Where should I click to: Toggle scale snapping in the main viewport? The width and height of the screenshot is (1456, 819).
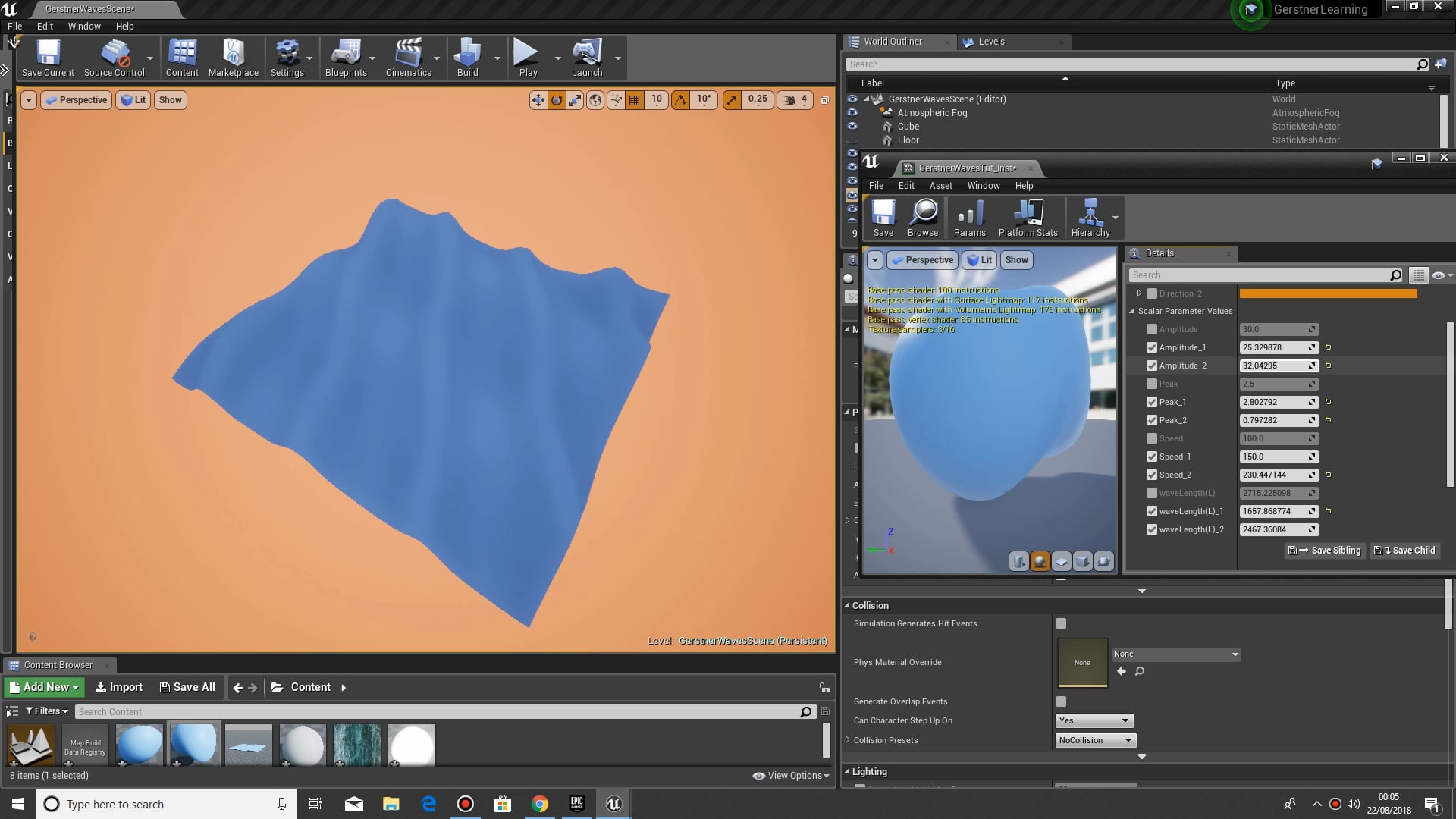pos(732,100)
